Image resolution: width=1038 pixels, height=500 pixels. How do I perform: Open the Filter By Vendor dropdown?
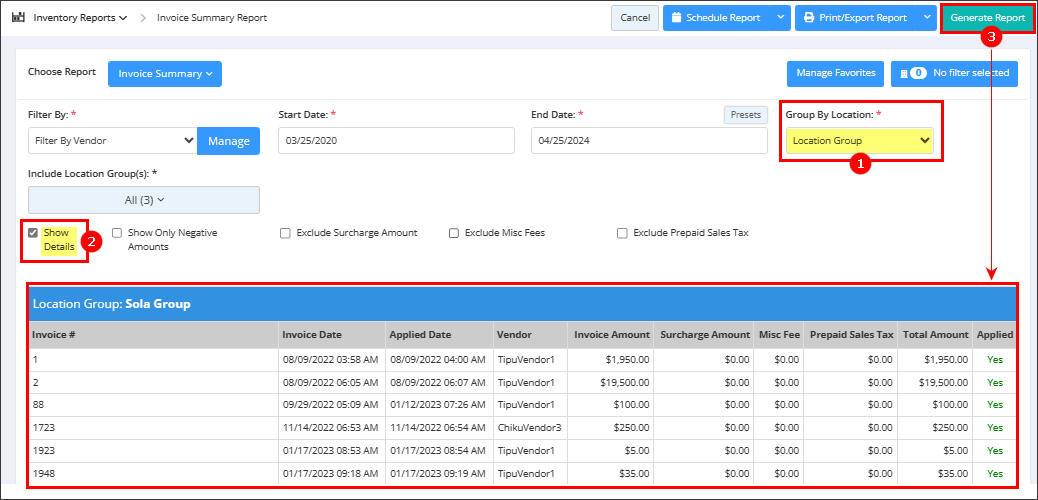113,140
